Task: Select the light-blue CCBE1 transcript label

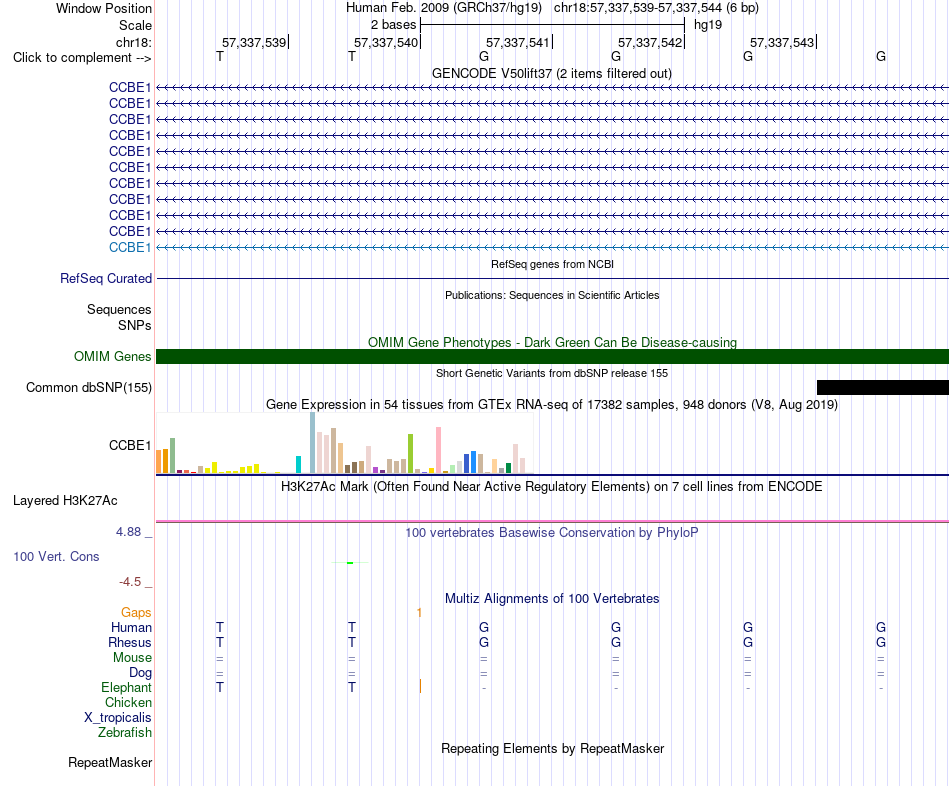Action: (130, 247)
